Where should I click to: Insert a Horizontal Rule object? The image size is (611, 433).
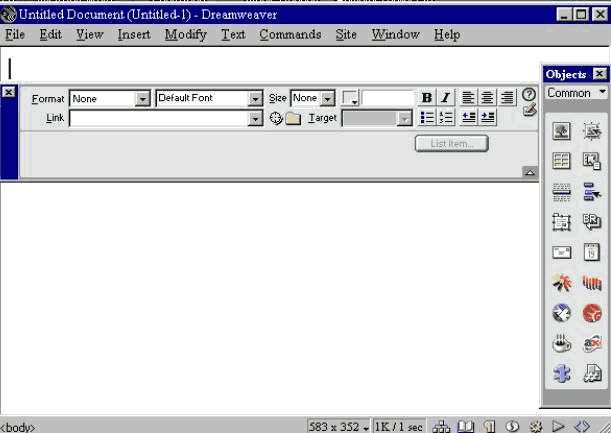562,192
